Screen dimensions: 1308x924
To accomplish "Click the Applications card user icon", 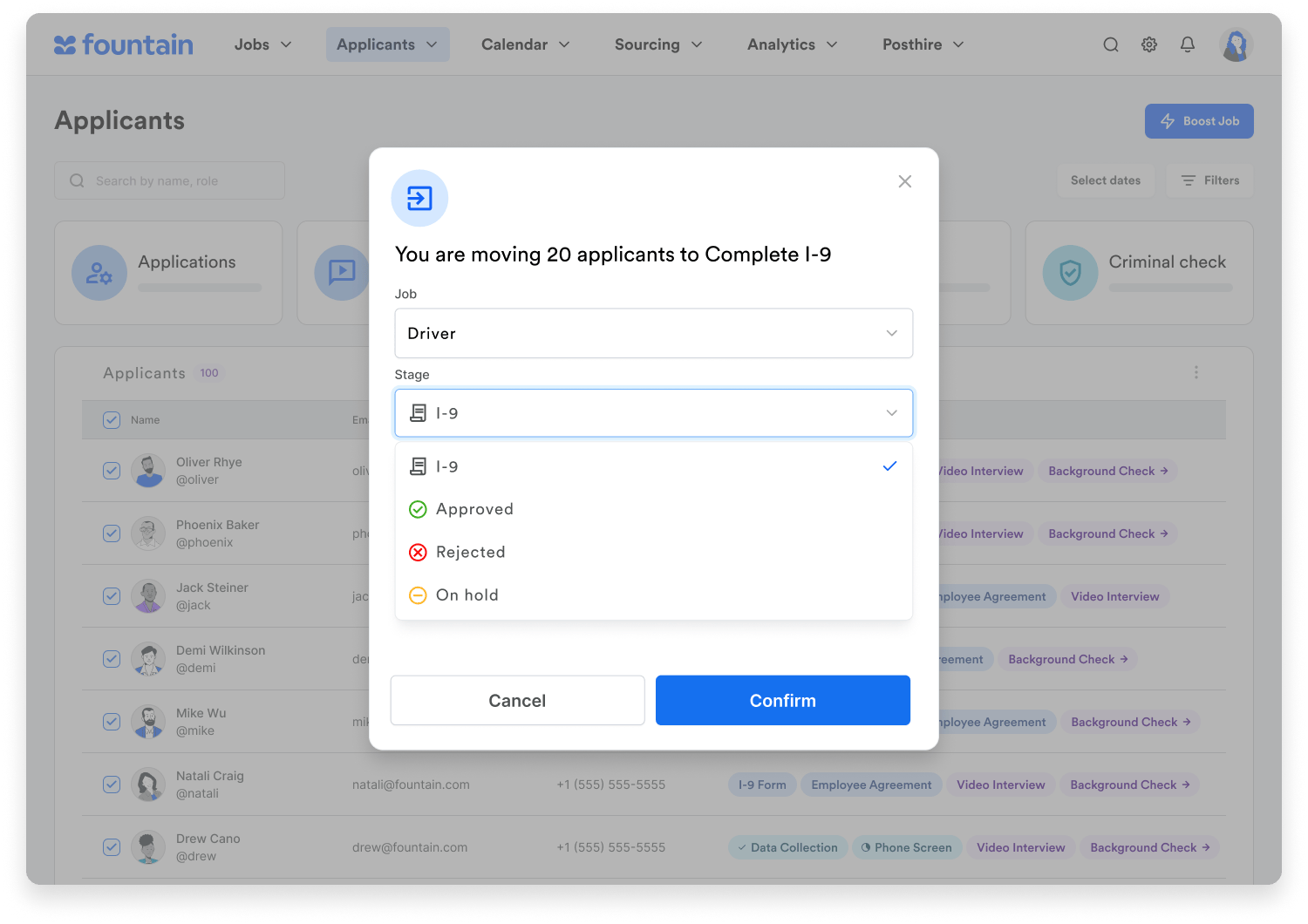I will tap(99, 273).
